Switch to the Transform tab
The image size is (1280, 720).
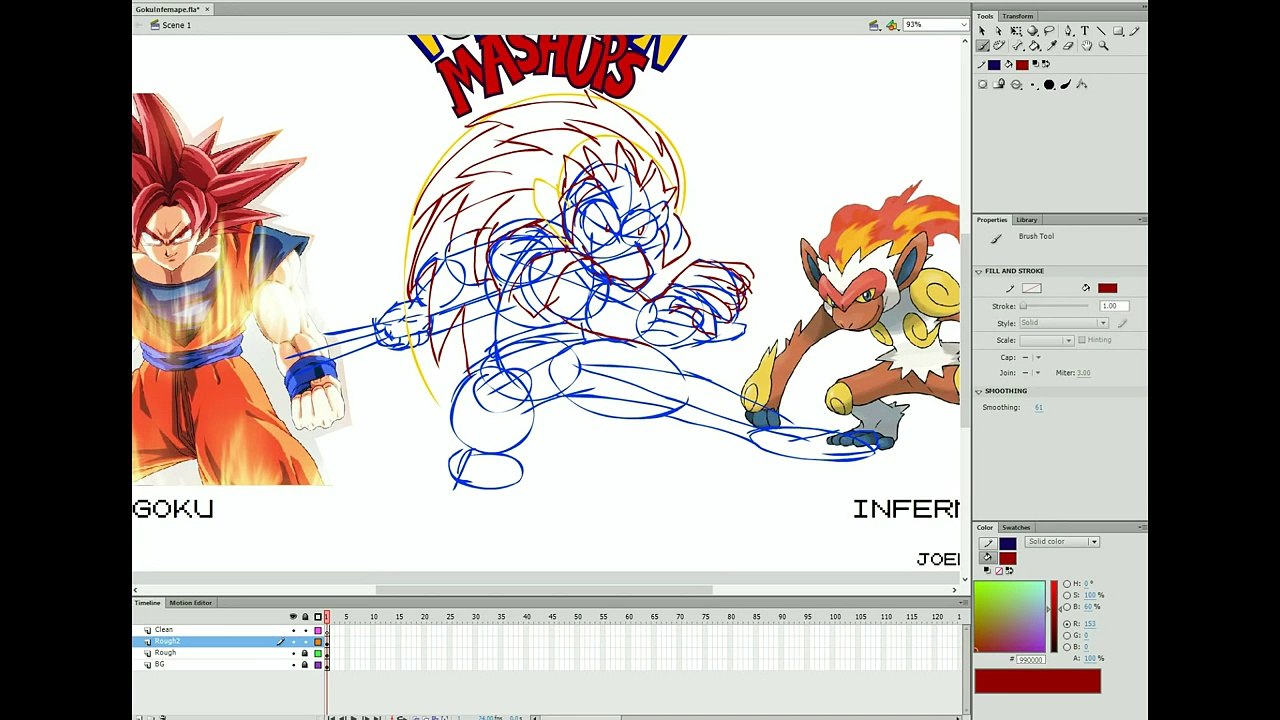pyautogui.click(x=1018, y=16)
